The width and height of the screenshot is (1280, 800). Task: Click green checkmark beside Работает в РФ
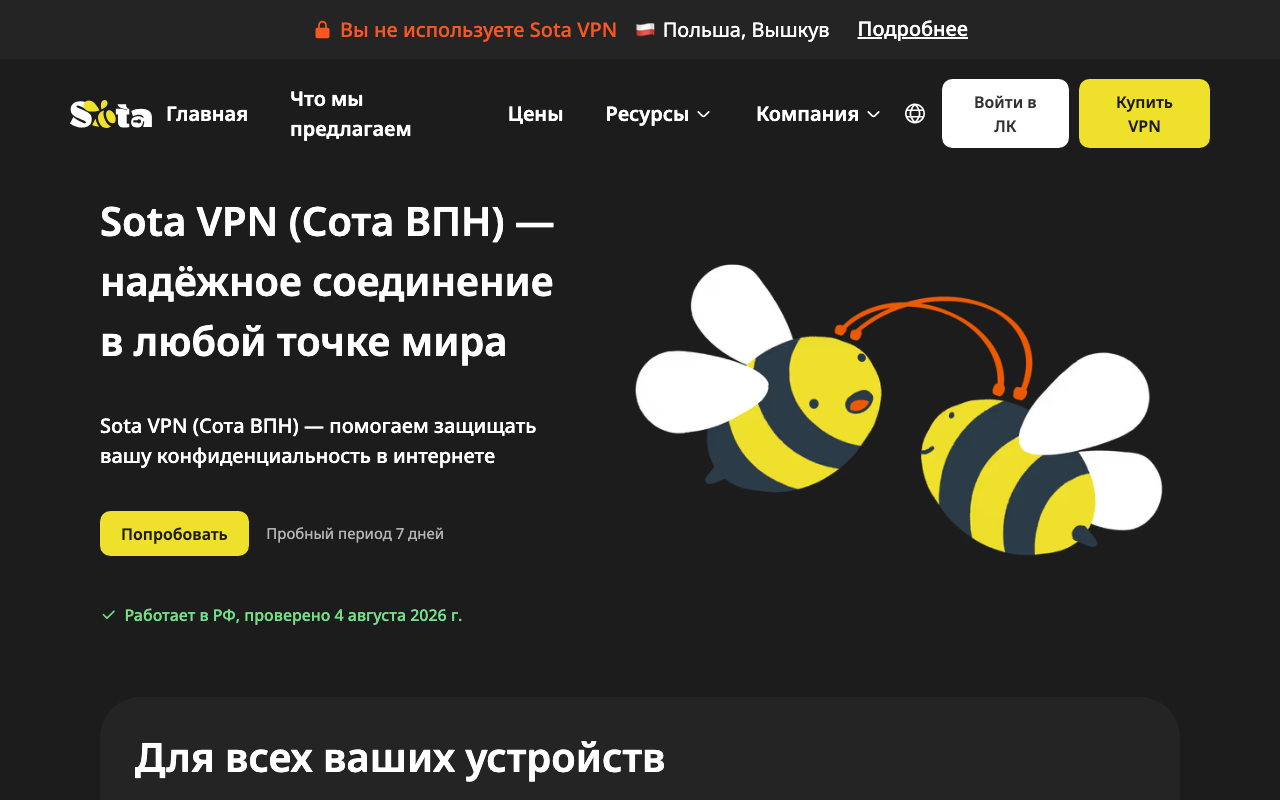[x=109, y=615]
